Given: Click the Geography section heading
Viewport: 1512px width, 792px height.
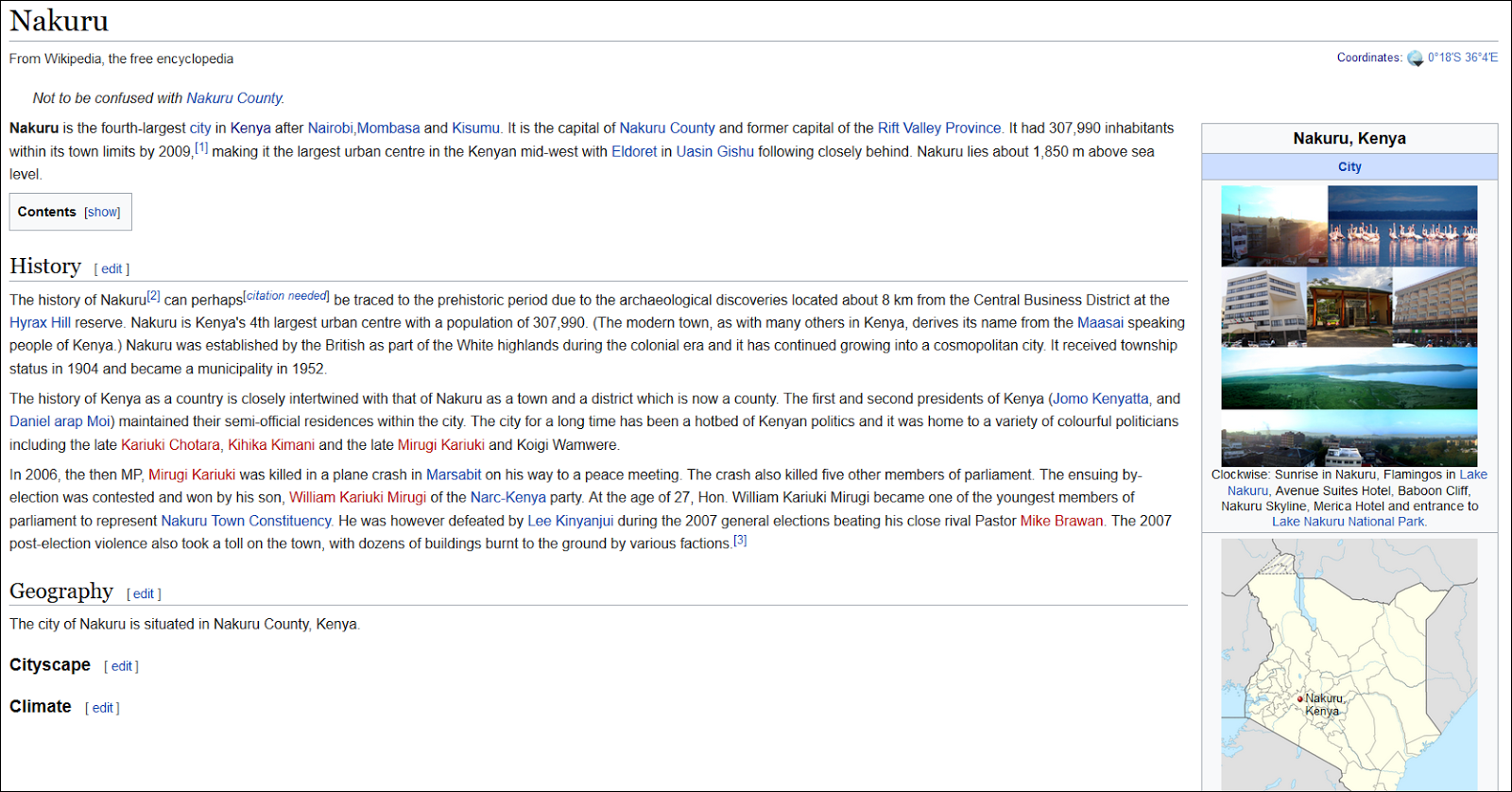Looking at the screenshot, I should pos(61,592).
